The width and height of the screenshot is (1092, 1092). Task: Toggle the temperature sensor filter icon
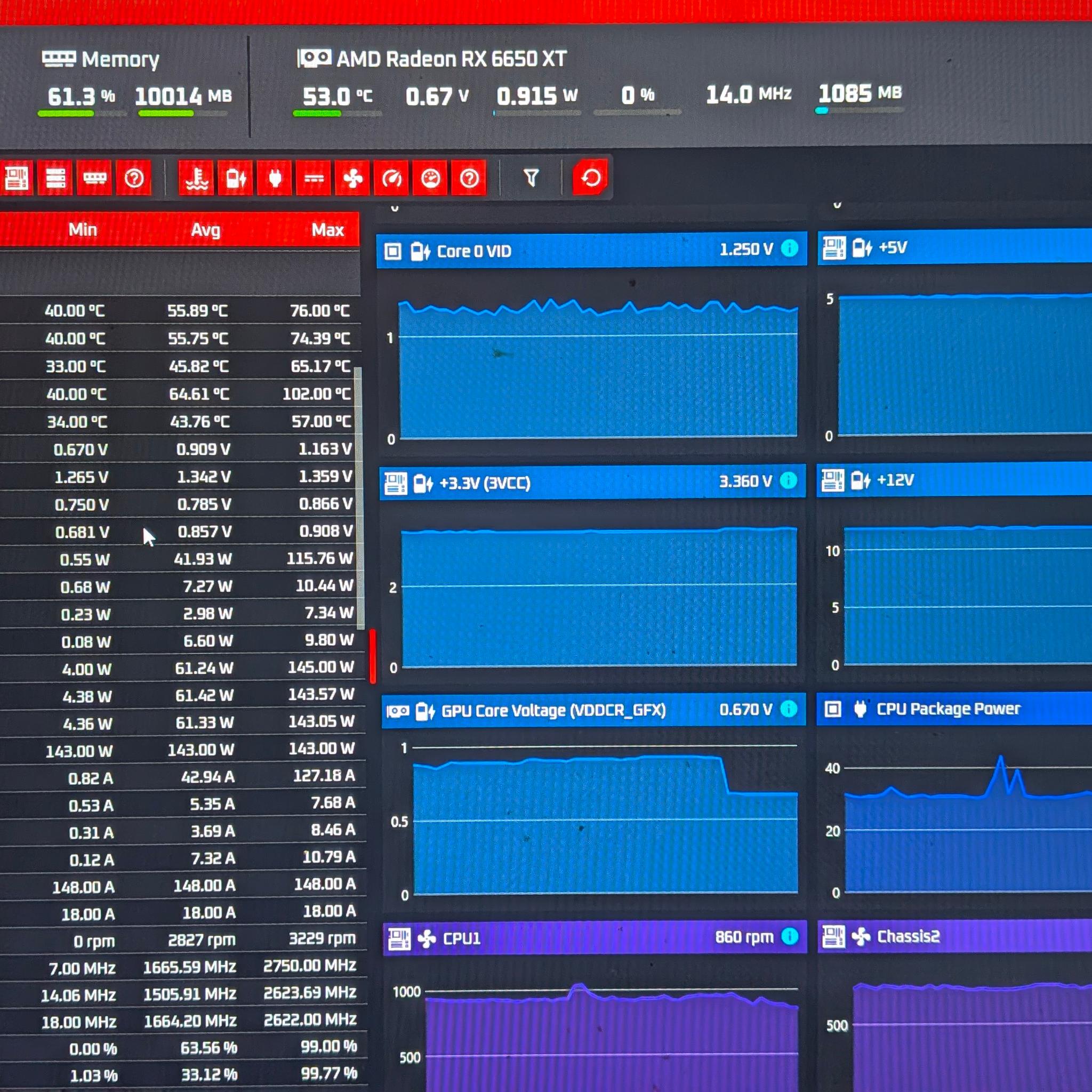(196, 179)
